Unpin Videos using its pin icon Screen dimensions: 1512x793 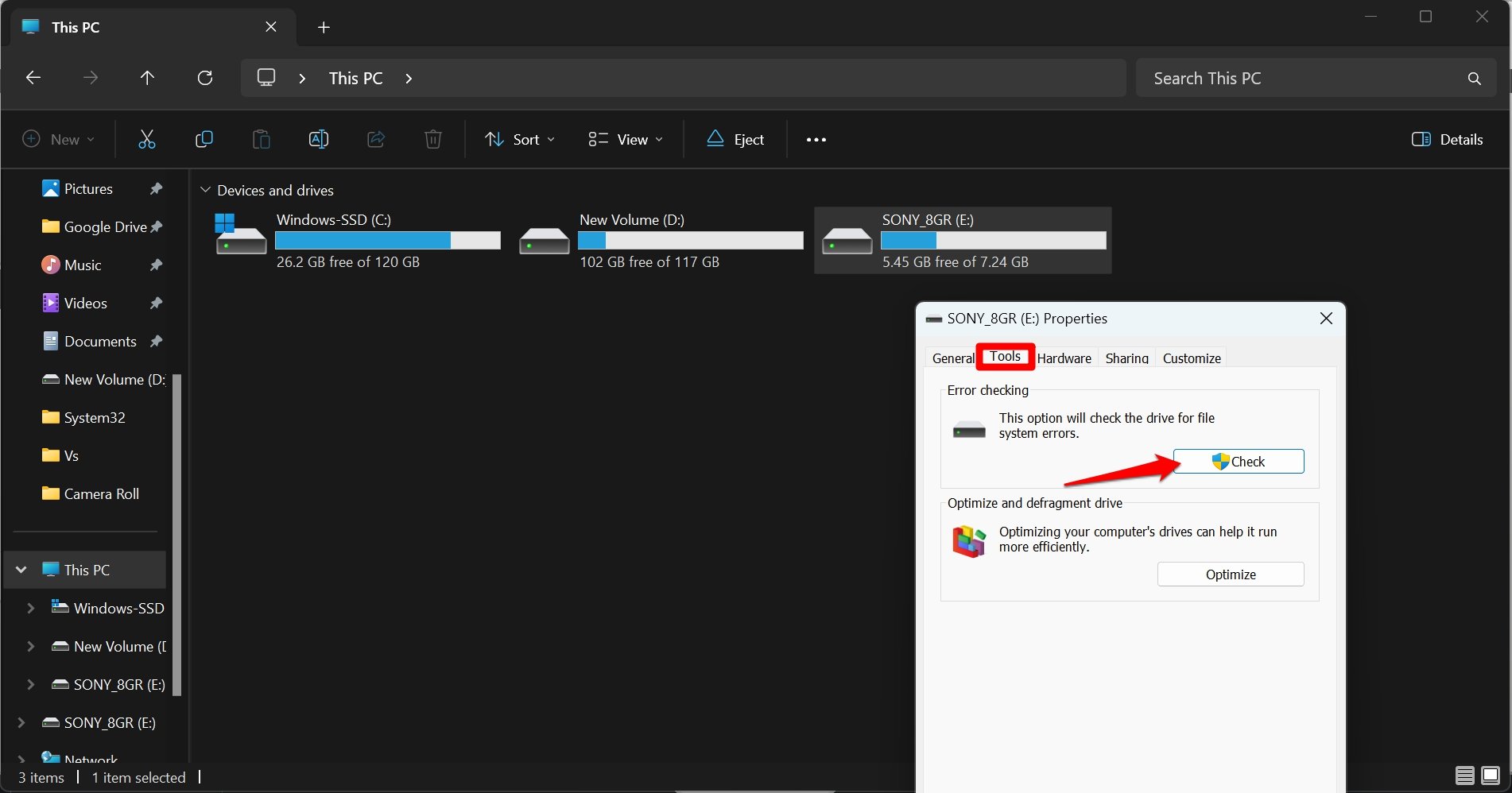(156, 304)
